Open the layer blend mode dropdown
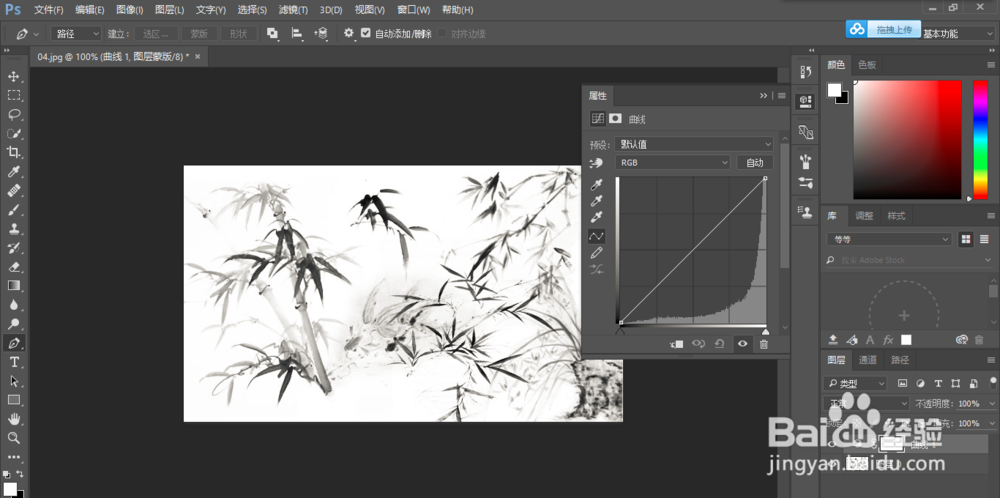1000x498 pixels. (867, 404)
